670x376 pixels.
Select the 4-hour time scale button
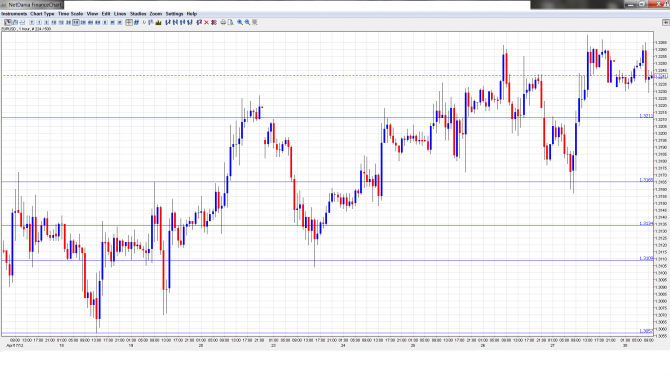tap(91, 22)
